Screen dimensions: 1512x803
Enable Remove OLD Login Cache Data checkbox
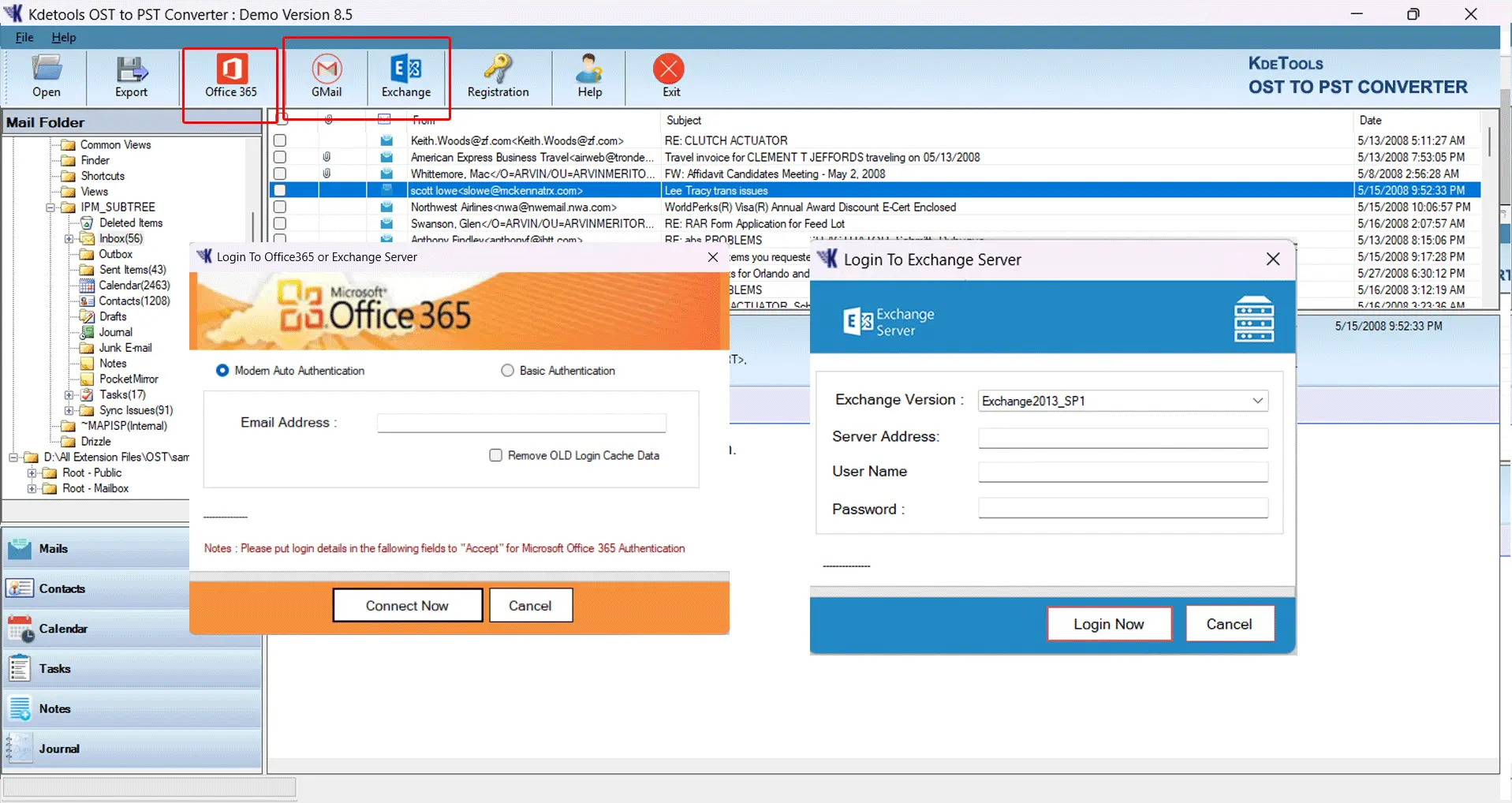(495, 455)
